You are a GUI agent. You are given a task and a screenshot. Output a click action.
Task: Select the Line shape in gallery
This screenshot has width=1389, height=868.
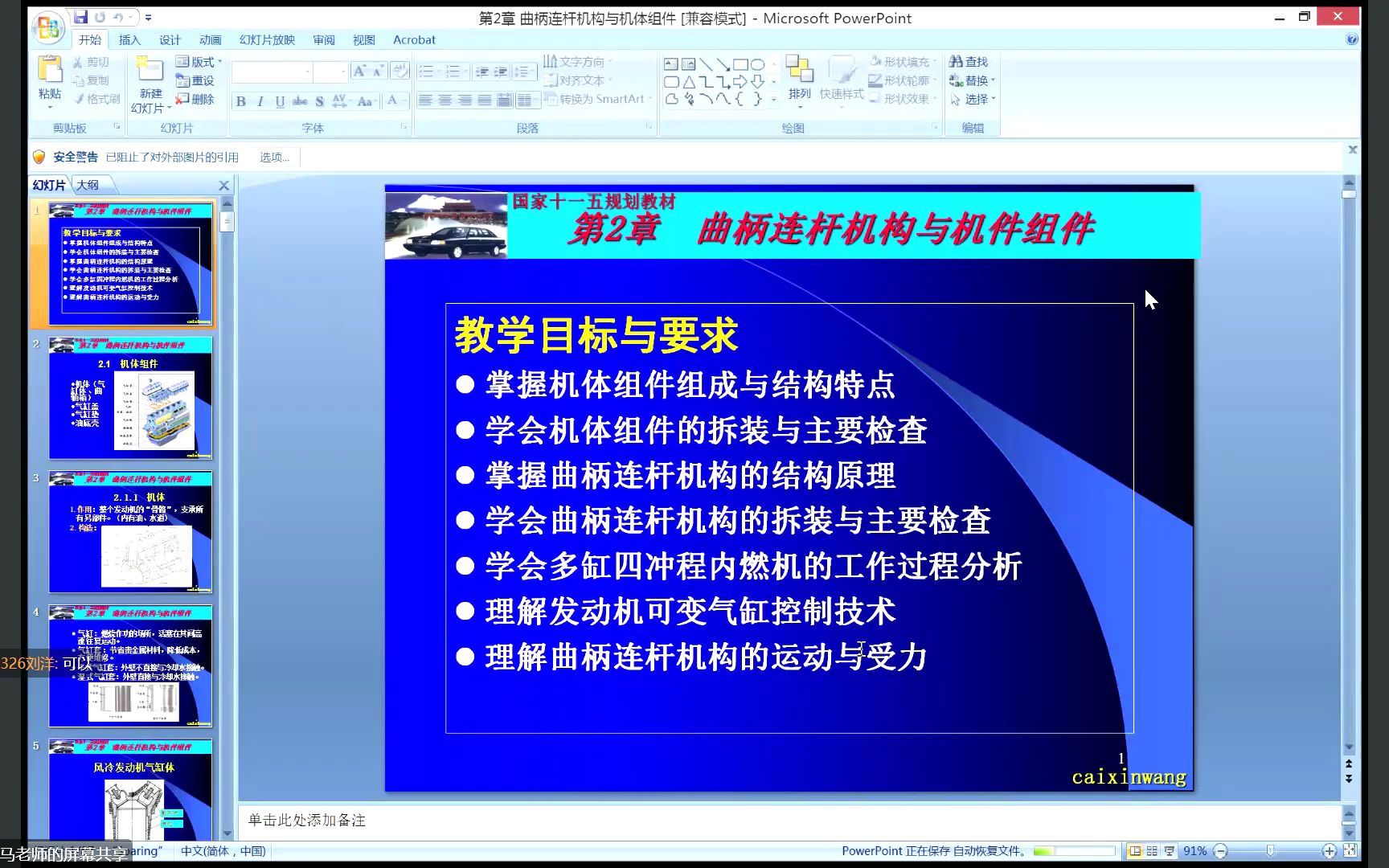(x=706, y=64)
